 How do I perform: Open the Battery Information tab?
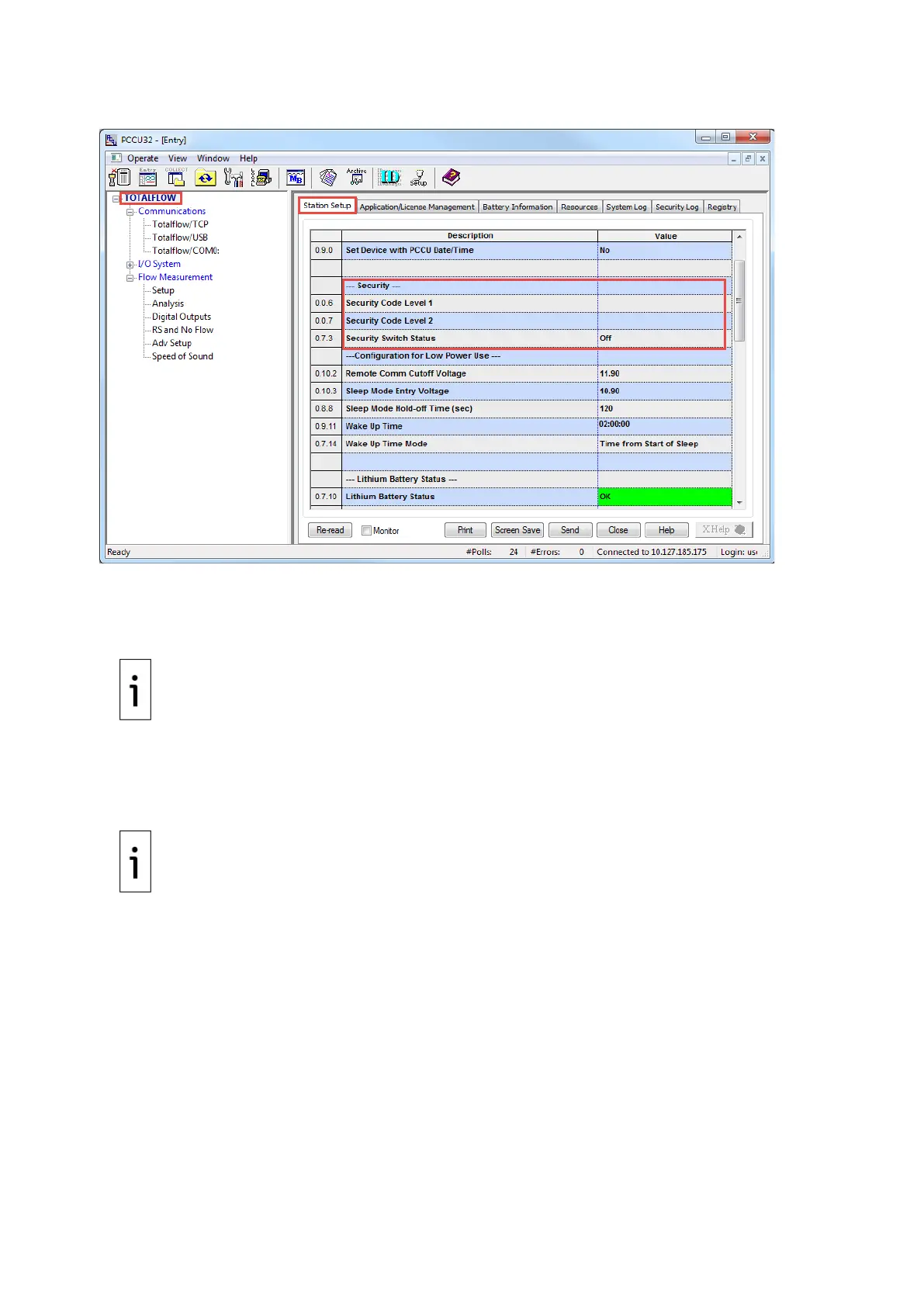(x=517, y=207)
